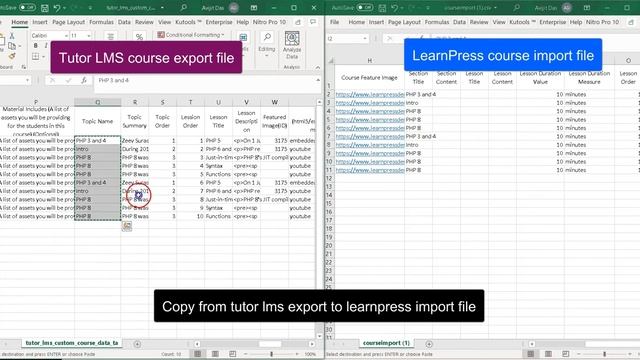640x360 pixels.
Task: Click Paste Options icon below copied cells
Action: 127,226
